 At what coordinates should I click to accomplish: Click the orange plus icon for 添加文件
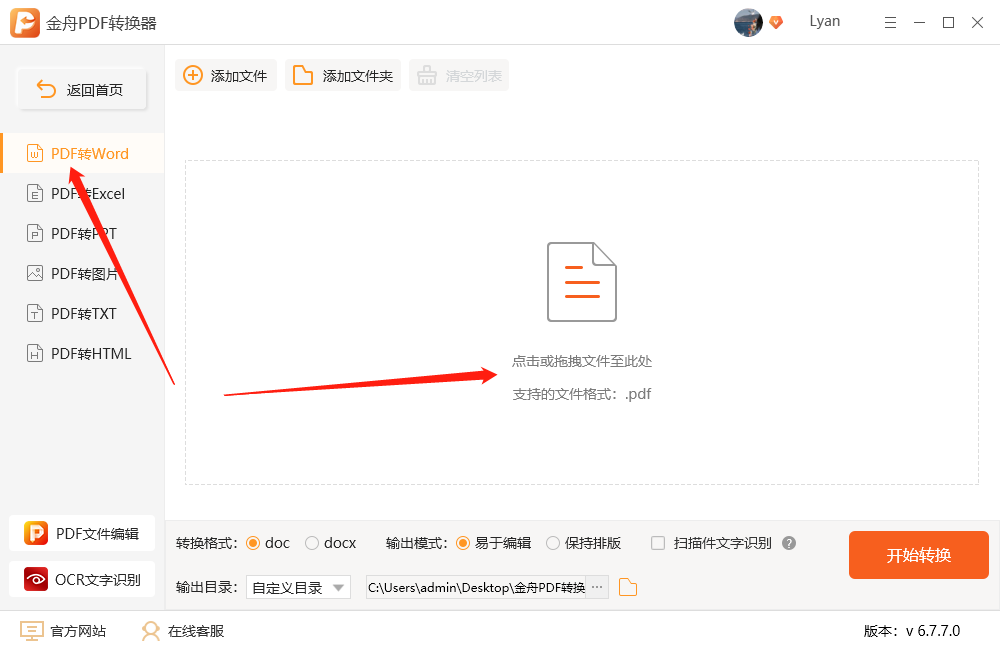(193, 75)
